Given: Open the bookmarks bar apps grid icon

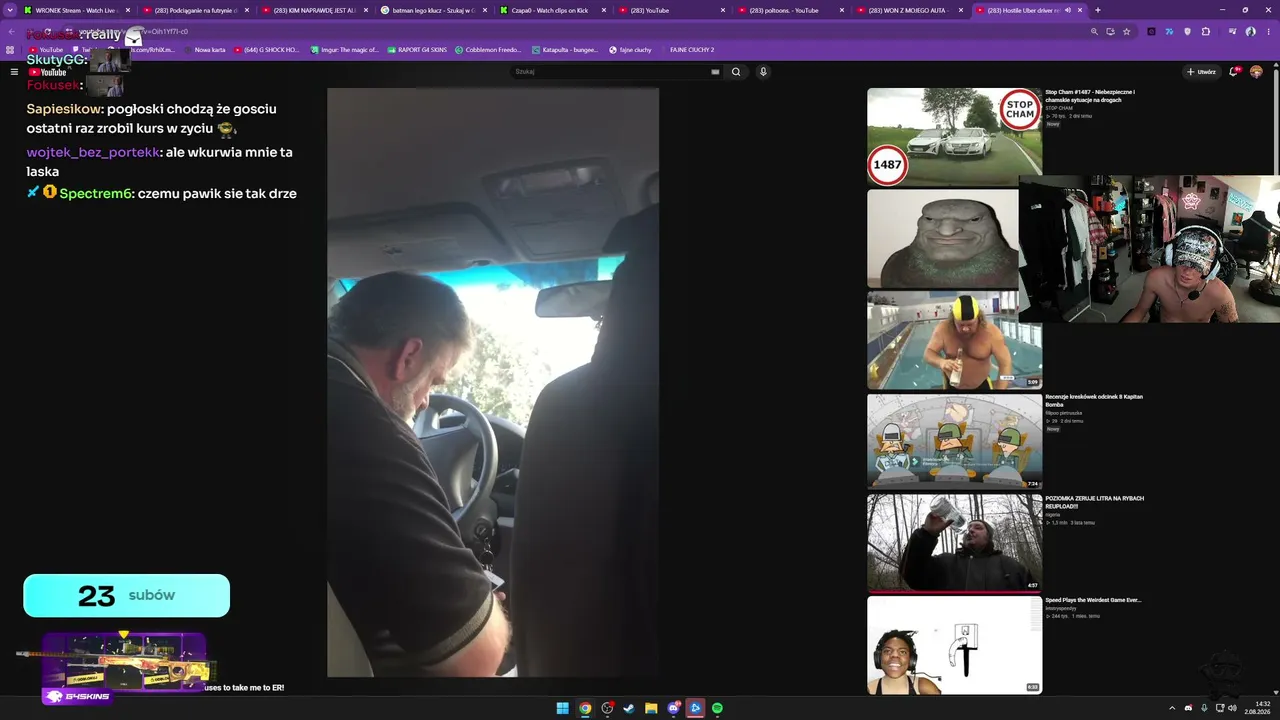Looking at the screenshot, I should 12,49.
